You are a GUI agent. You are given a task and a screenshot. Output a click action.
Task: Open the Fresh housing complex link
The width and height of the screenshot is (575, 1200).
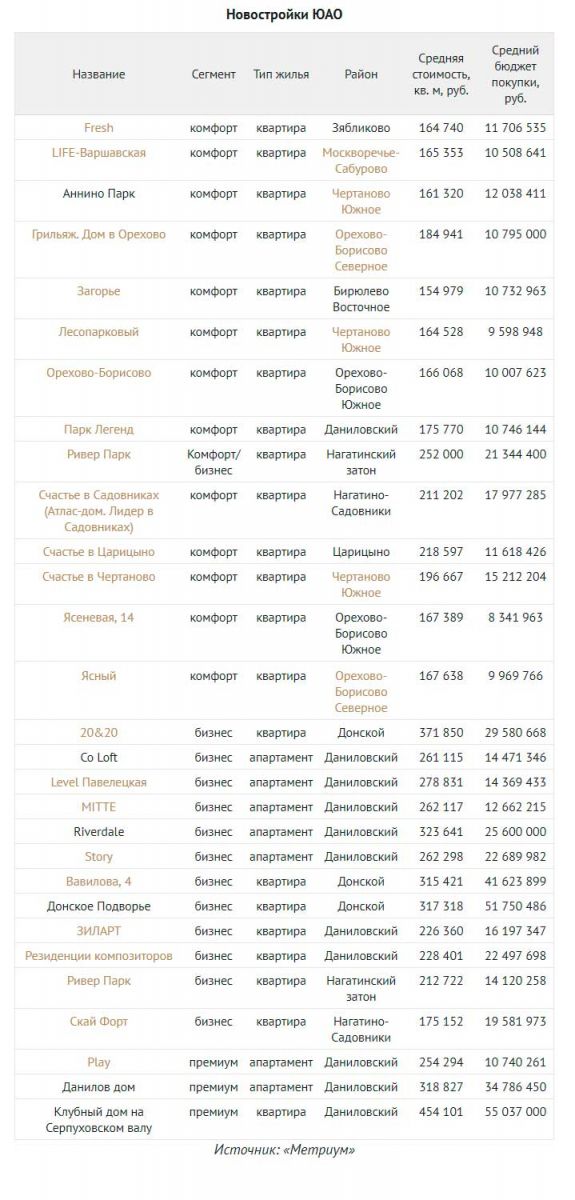(98, 128)
